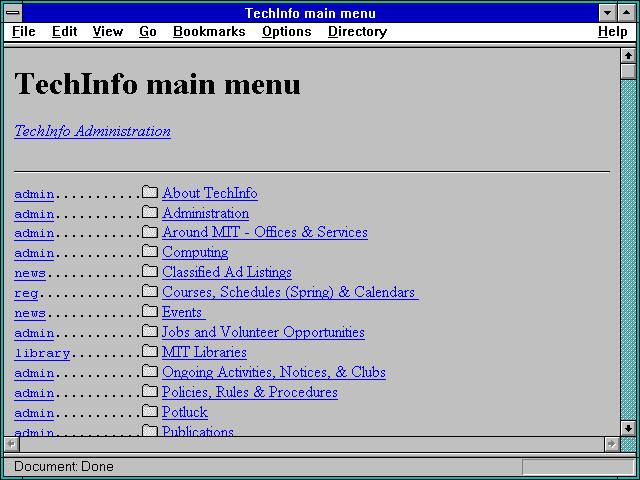Open the About TechInfo link
Viewport: 640px width, 480px height.
[x=210, y=193]
